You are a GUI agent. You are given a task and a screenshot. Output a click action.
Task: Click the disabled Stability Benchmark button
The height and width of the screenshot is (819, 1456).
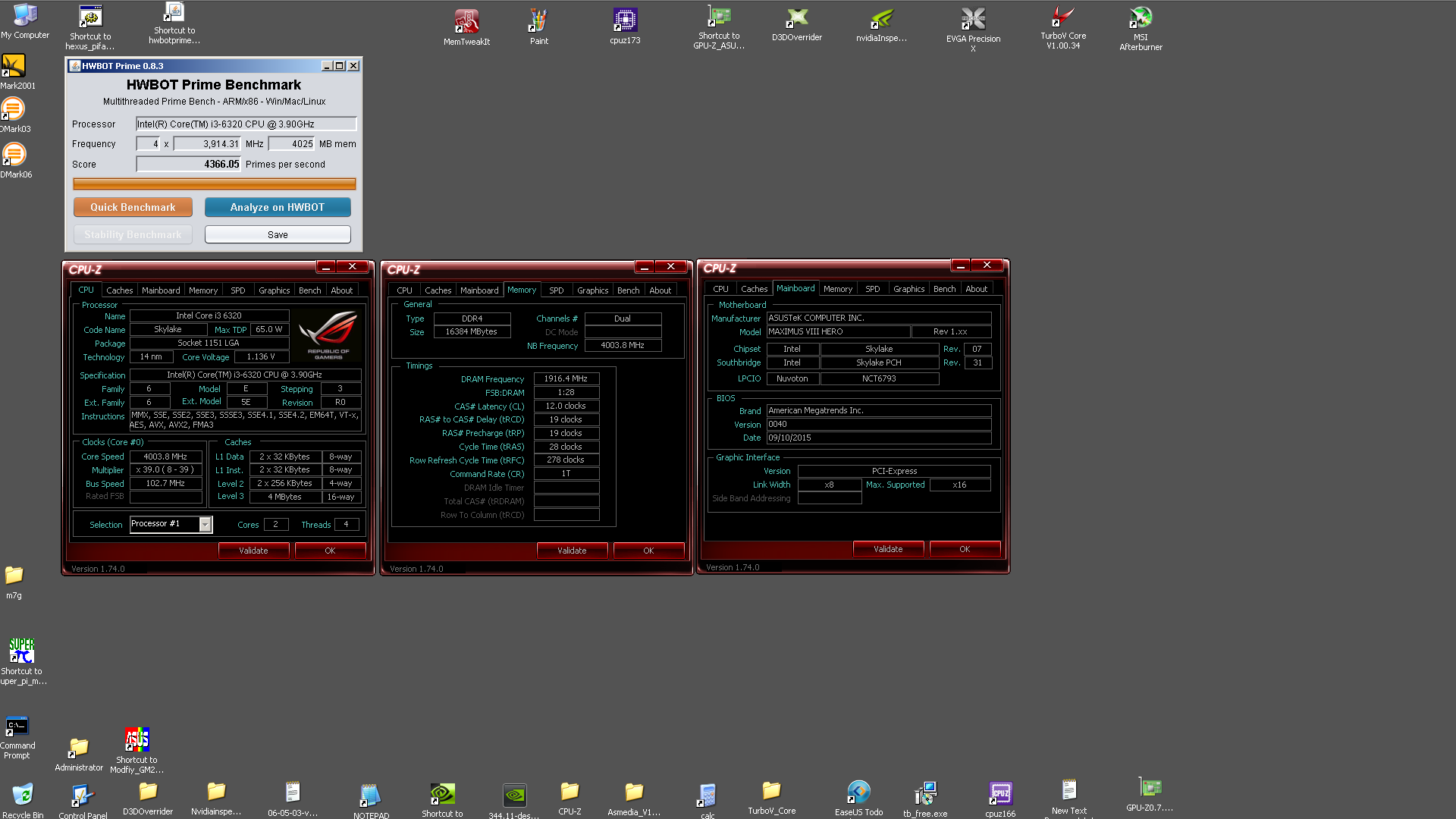click(x=133, y=234)
